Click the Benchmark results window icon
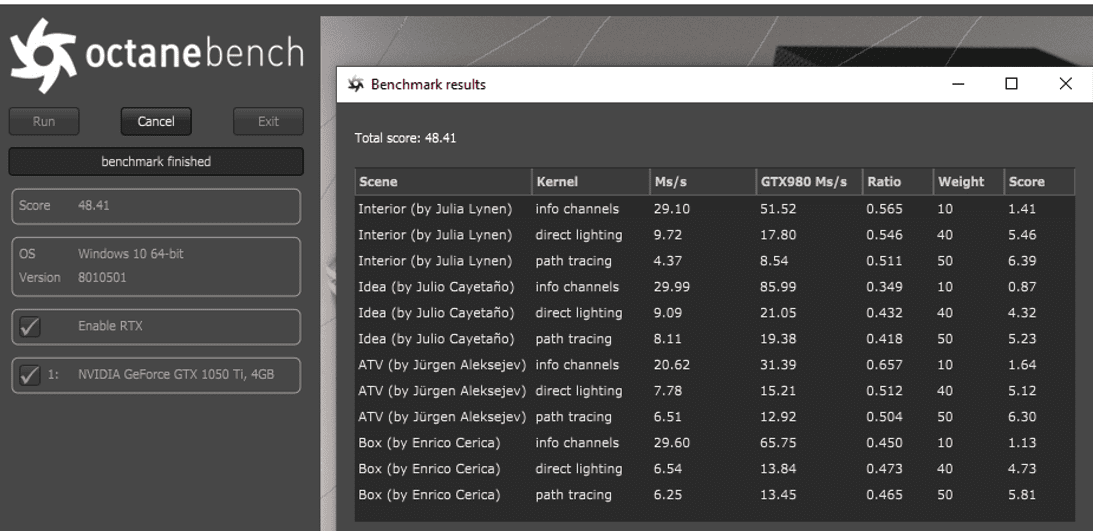The width and height of the screenshot is (1093, 531). (x=356, y=85)
